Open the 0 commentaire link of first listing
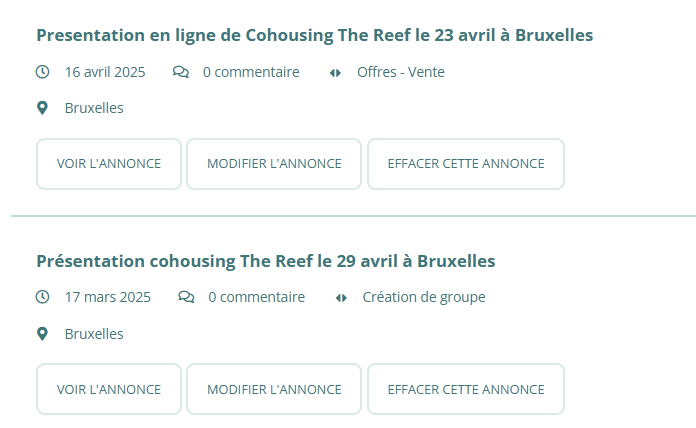Viewport: 696px width, 428px height. pos(251,72)
